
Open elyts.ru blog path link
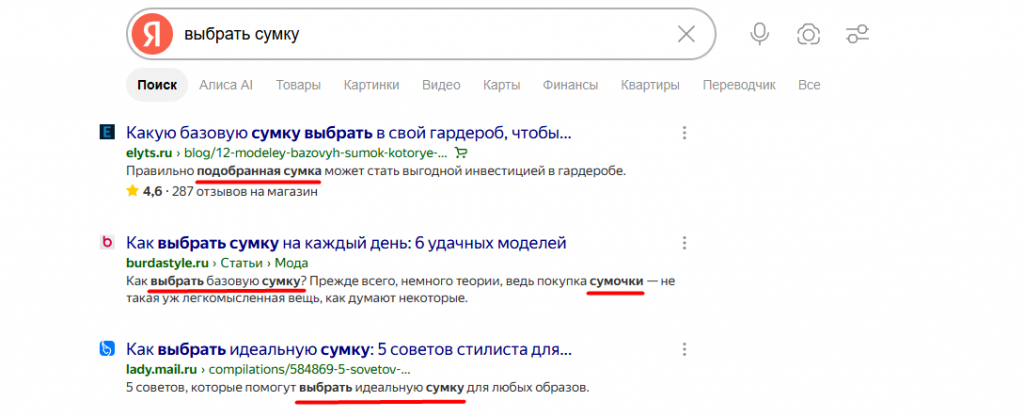click(x=315, y=153)
